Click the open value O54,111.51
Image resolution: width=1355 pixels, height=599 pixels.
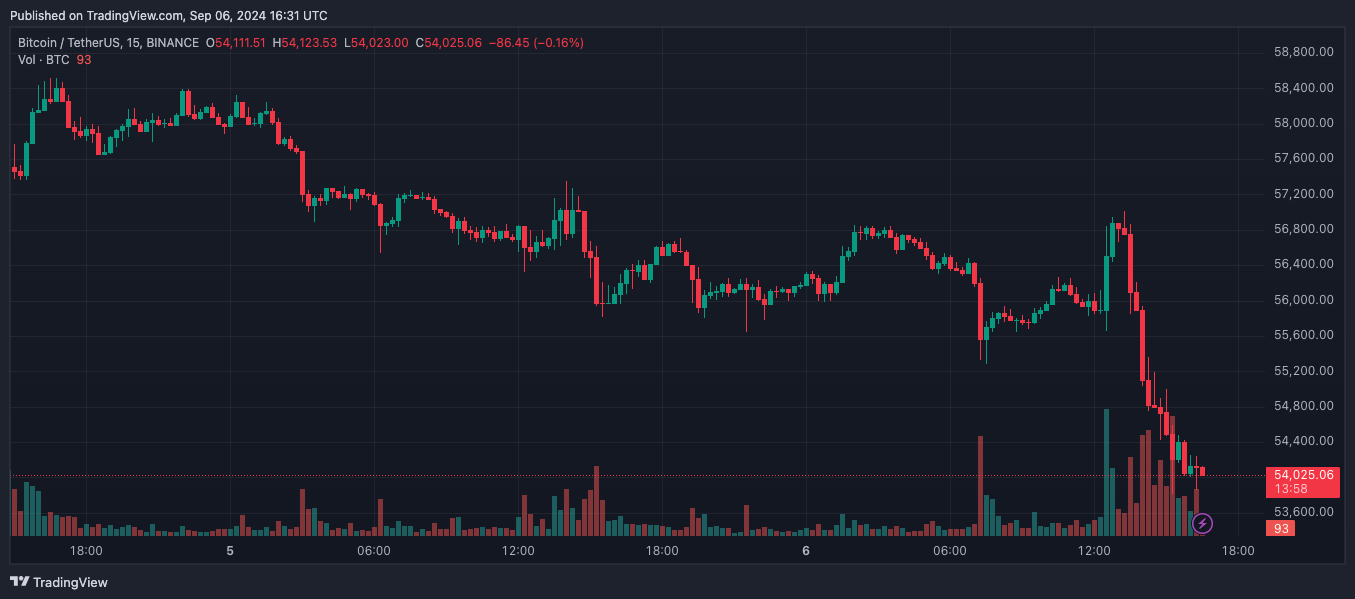tap(236, 43)
